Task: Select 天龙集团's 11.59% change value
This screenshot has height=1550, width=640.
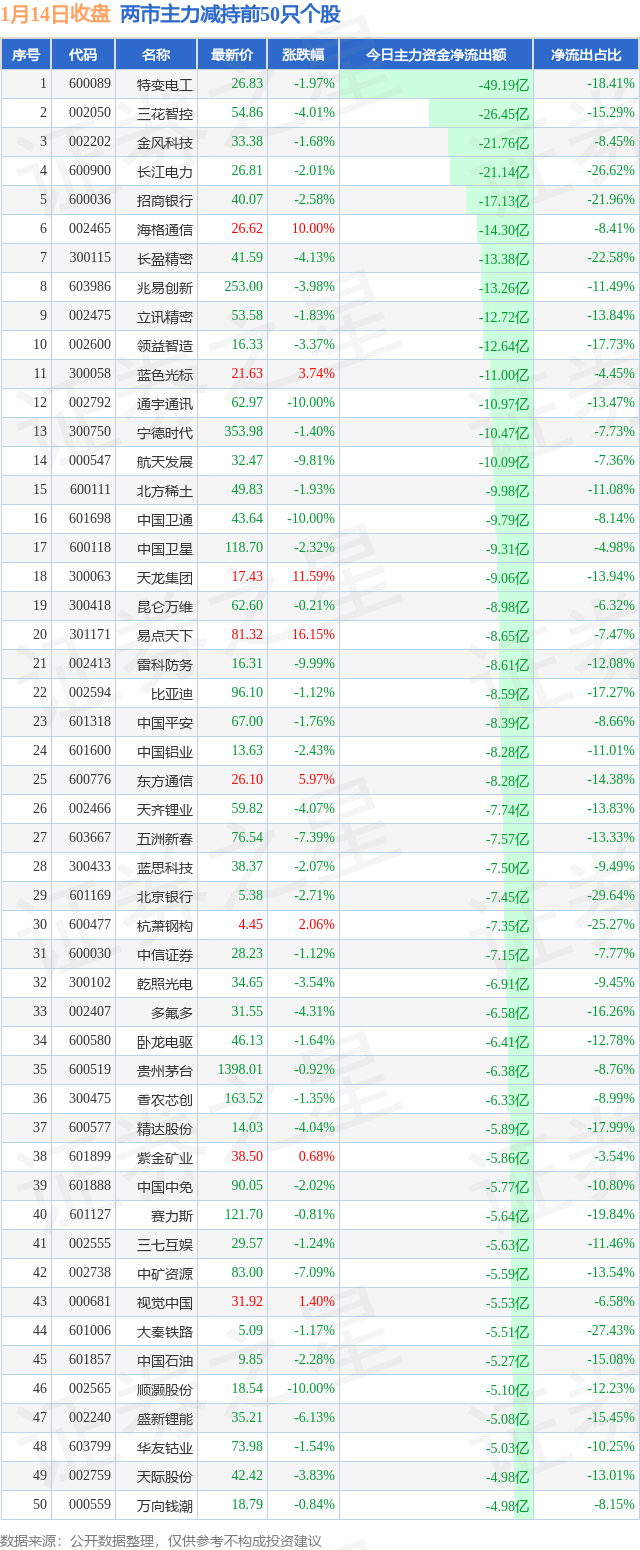Action: pos(314,577)
